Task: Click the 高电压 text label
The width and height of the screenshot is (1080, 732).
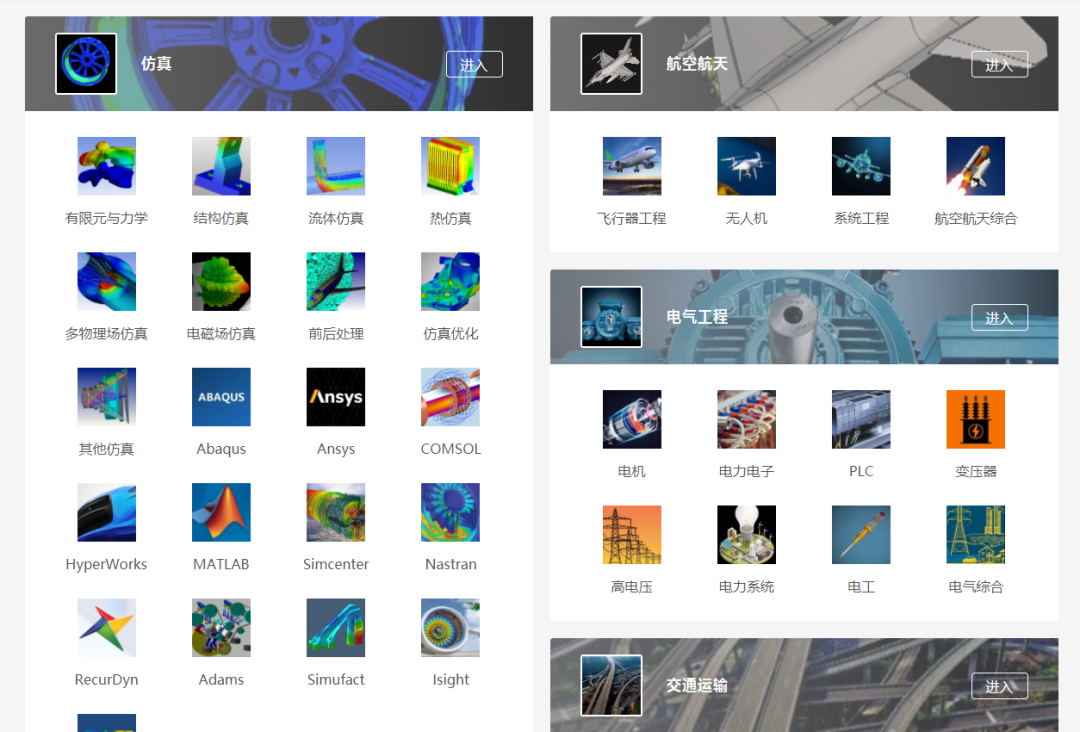Action: 632,587
